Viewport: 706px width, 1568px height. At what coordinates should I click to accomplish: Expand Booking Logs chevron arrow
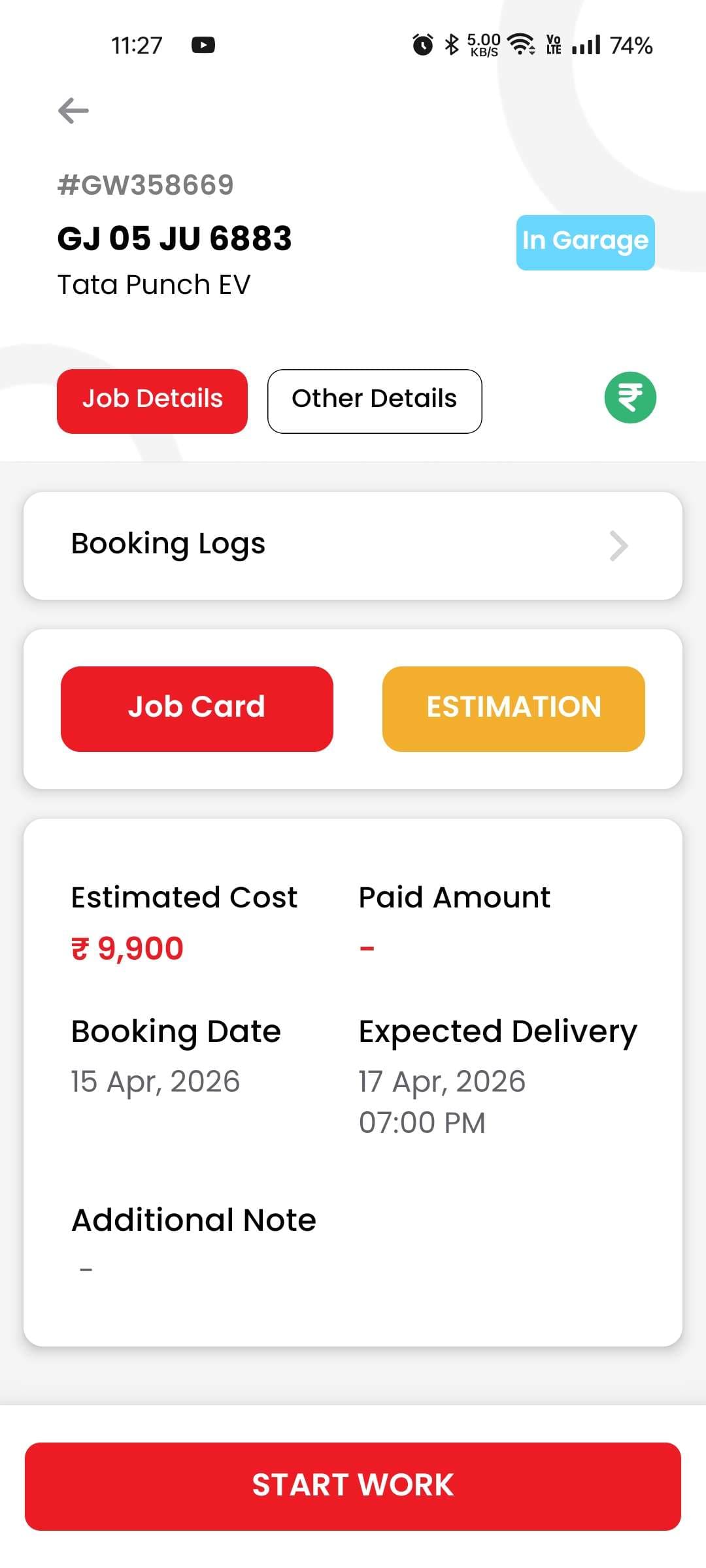tap(618, 546)
